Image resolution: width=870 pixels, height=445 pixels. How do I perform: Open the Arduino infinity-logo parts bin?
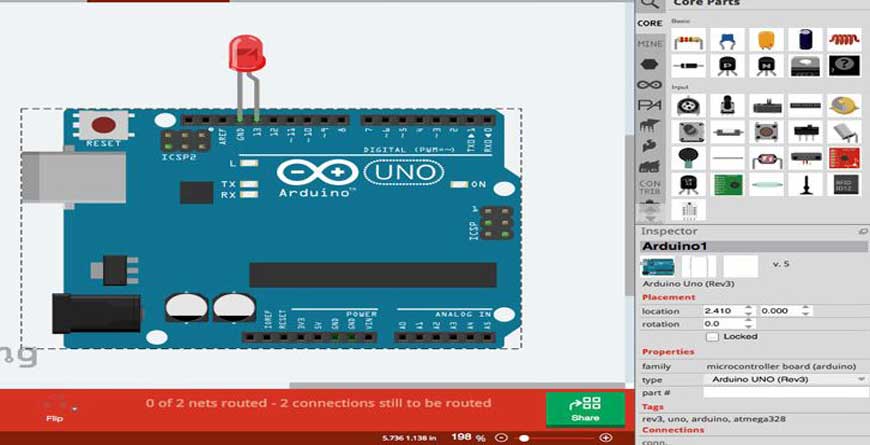tap(650, 85)
